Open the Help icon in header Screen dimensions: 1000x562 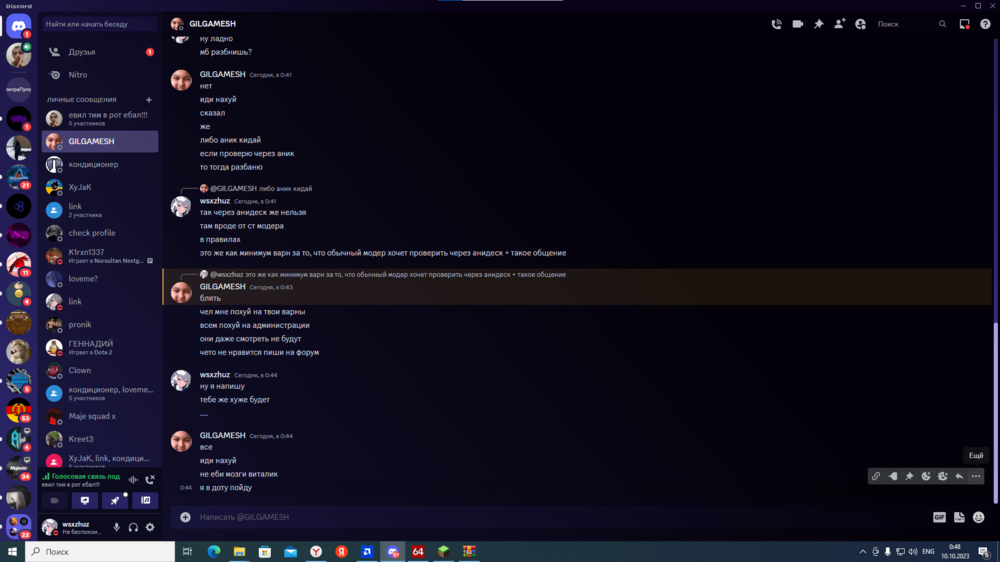pyautogui.click(x=985, y=24)
